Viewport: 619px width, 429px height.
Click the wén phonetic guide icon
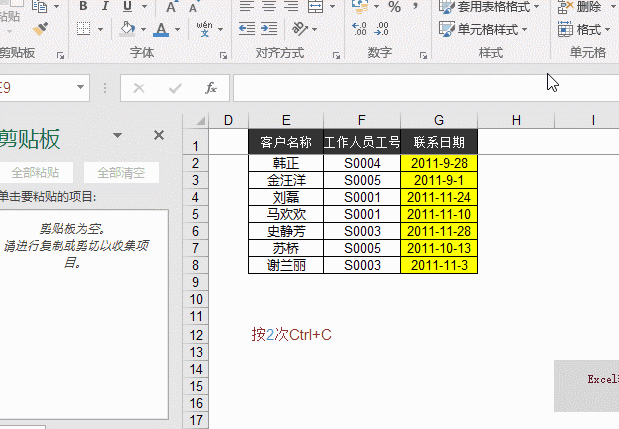[204, 29]
